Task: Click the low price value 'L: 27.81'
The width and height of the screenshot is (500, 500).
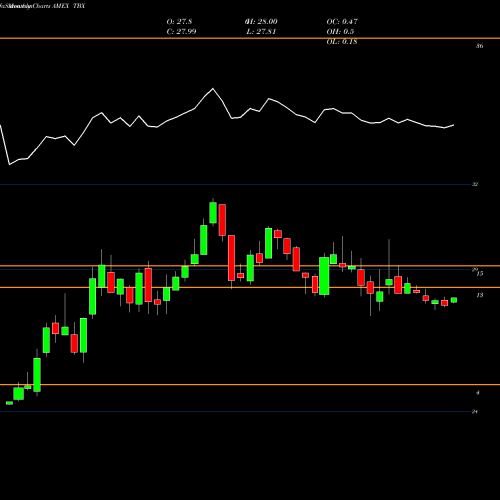Action: tap(261, 32)
